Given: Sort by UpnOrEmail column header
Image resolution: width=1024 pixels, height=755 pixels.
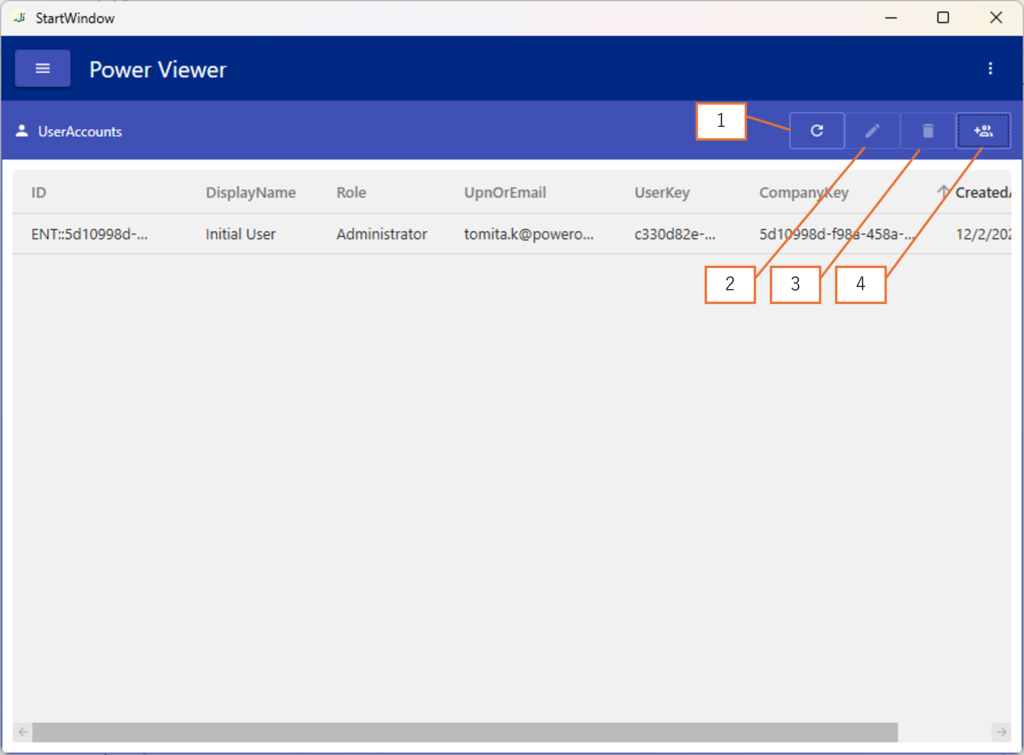Looking at the screenshot, I should (505, 193).
